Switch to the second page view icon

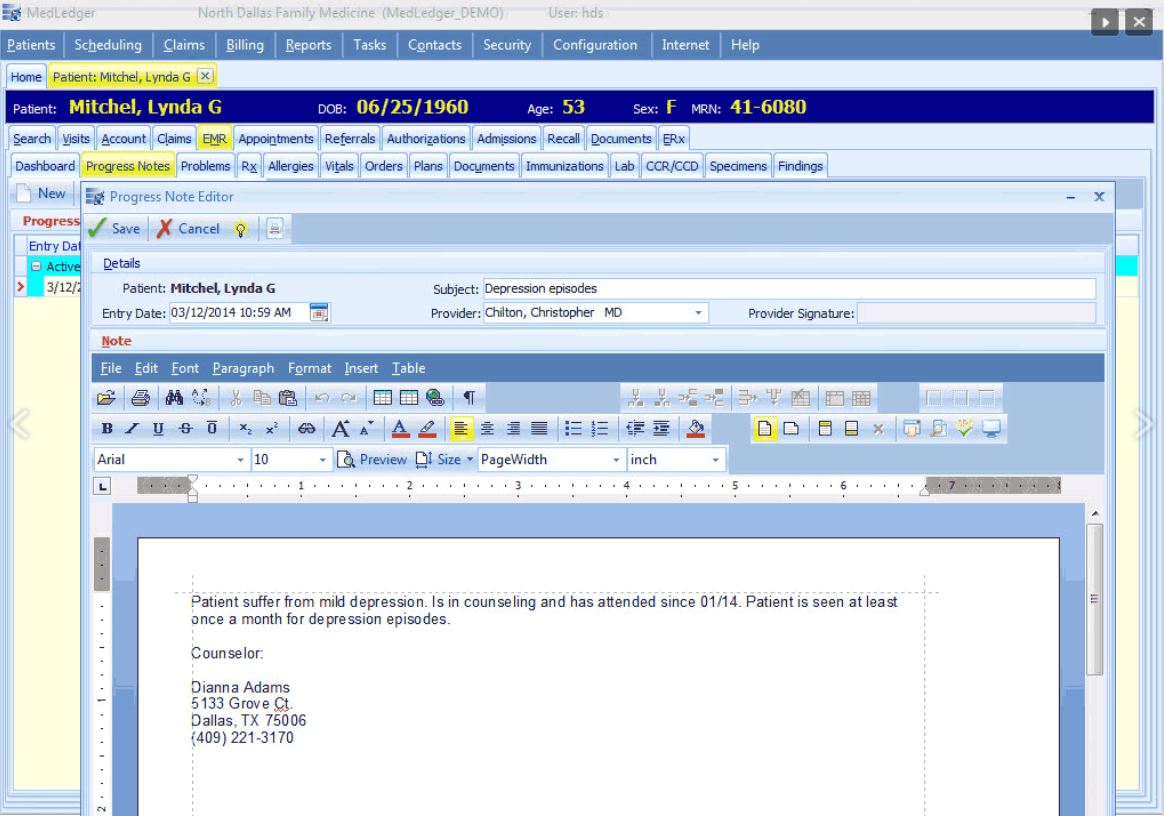point(791,428)
